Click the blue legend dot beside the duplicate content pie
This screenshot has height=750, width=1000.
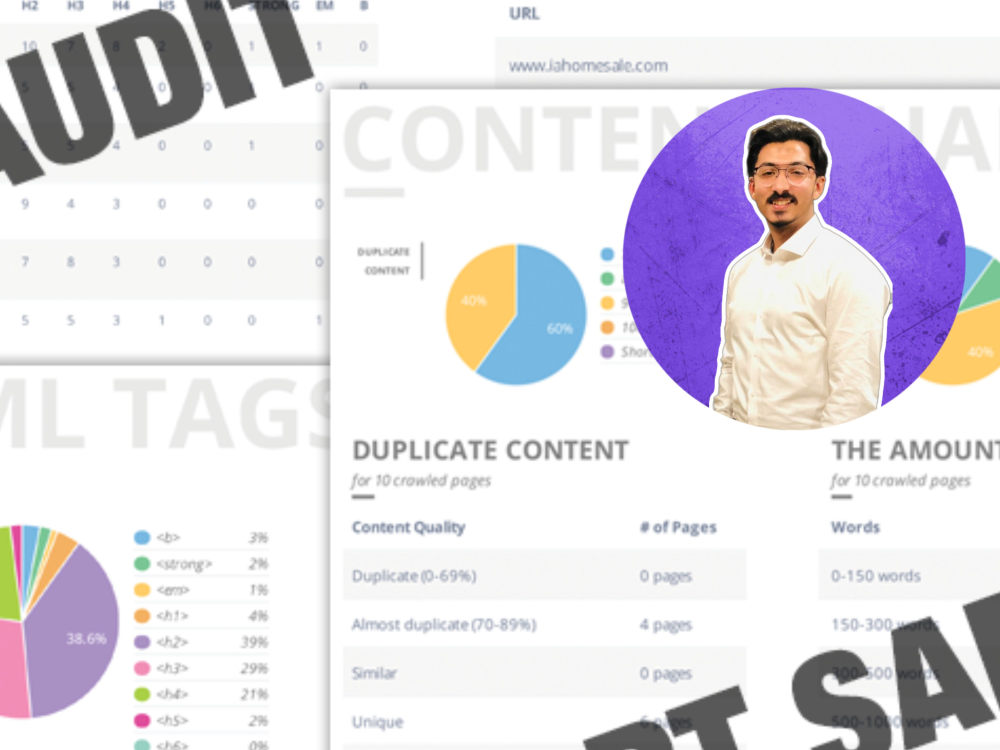607,254
